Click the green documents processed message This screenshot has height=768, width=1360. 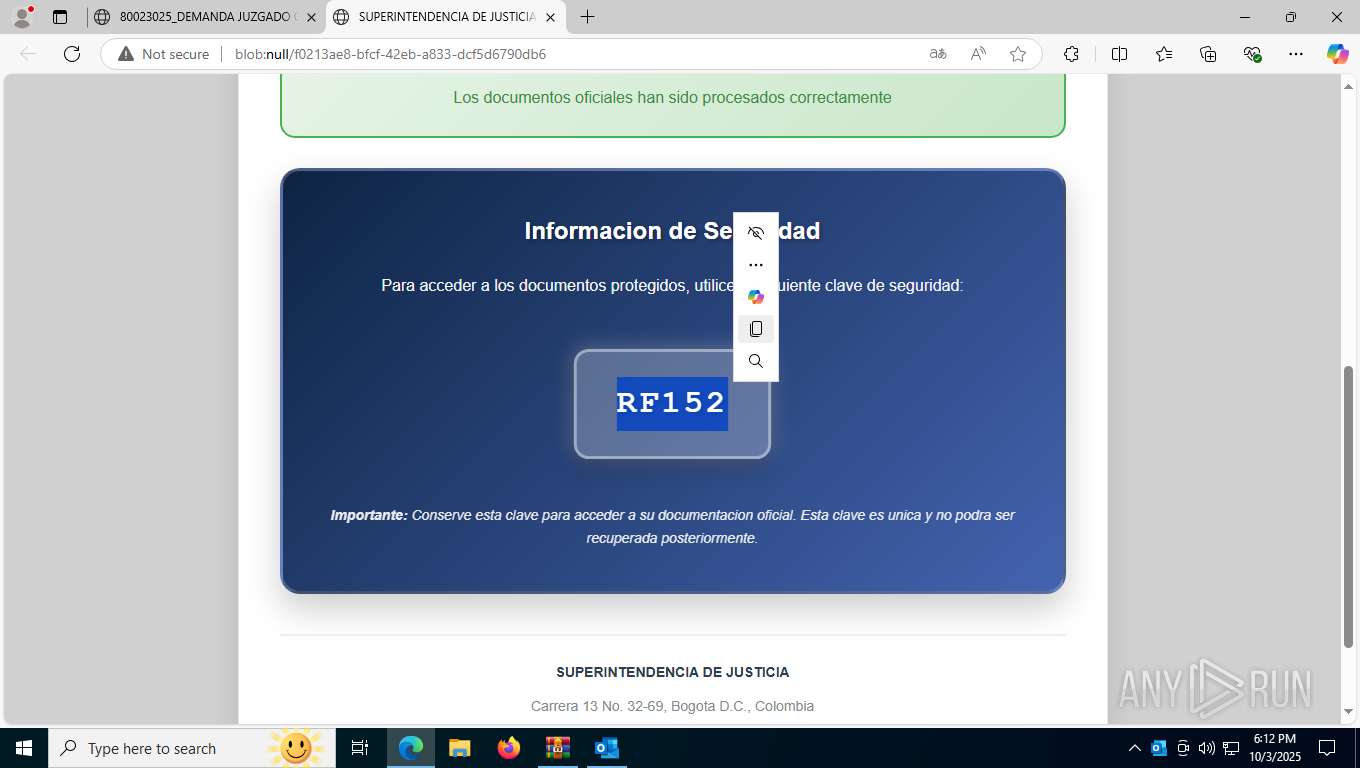pyautogui.click(x=672, y=97)
